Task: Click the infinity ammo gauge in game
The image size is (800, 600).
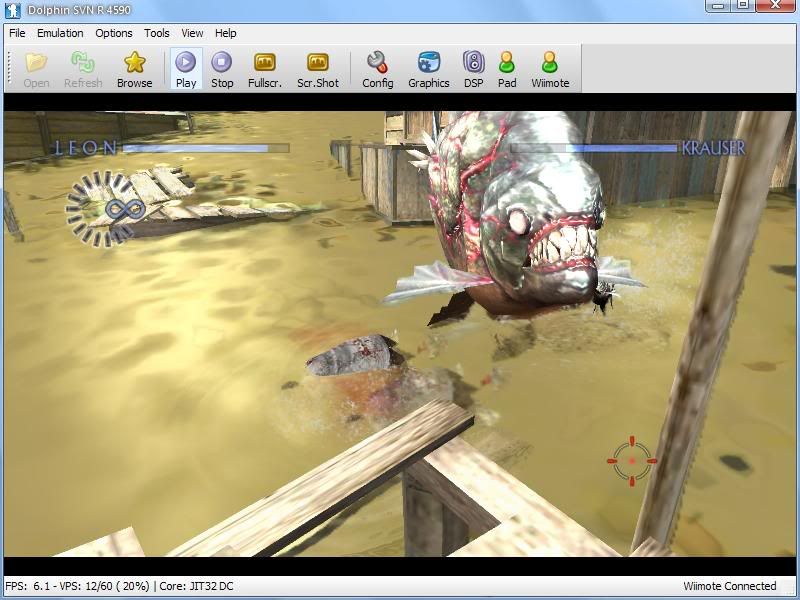Action: point(104,209)
